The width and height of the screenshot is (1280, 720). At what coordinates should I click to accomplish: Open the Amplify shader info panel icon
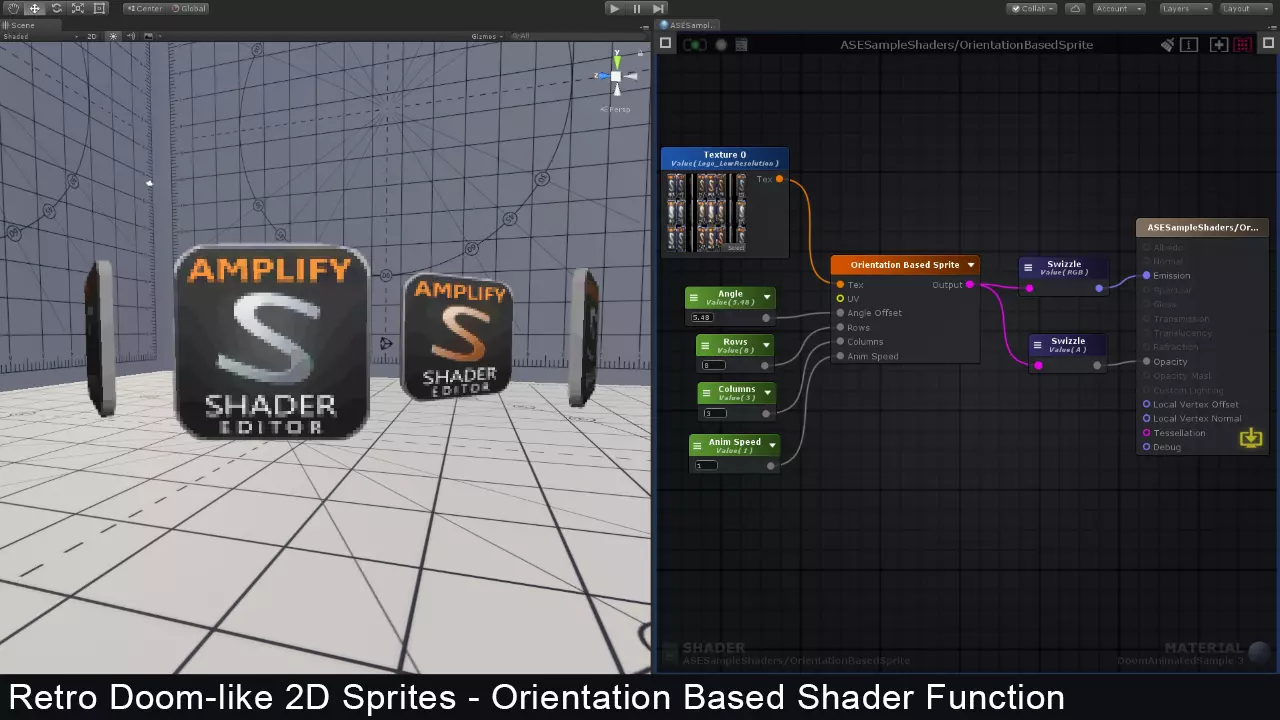(x=1189, y=44)
